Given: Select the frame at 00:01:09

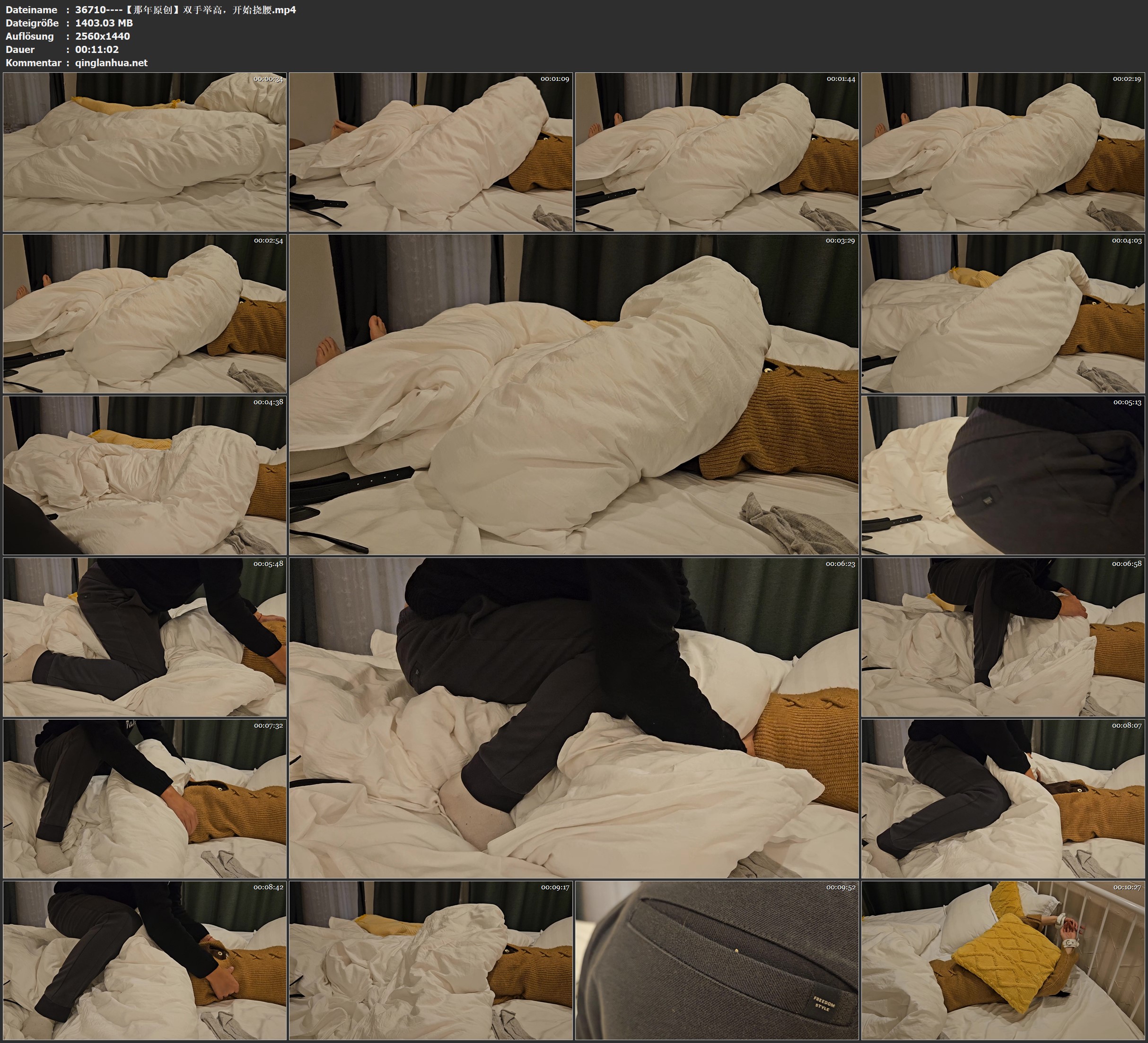Looking at the screenshot, I should [x=430, y=152].
